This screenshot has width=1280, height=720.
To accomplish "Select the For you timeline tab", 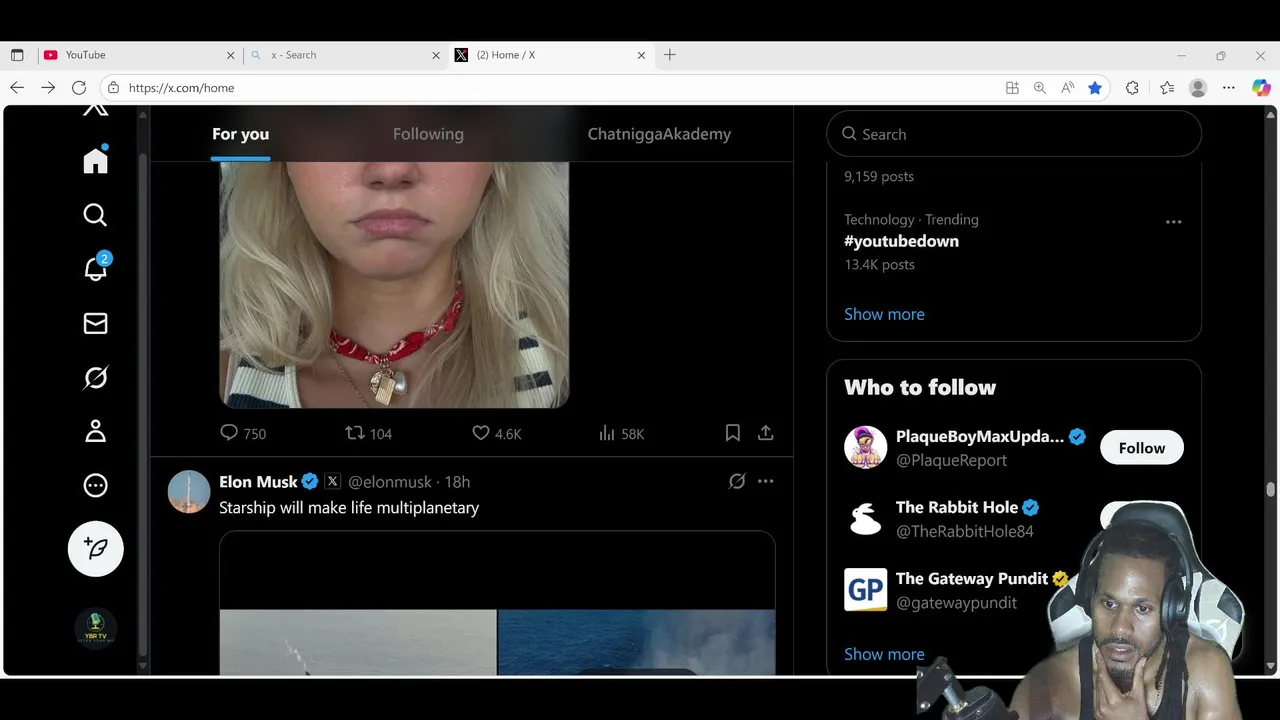I will point(240,134).
